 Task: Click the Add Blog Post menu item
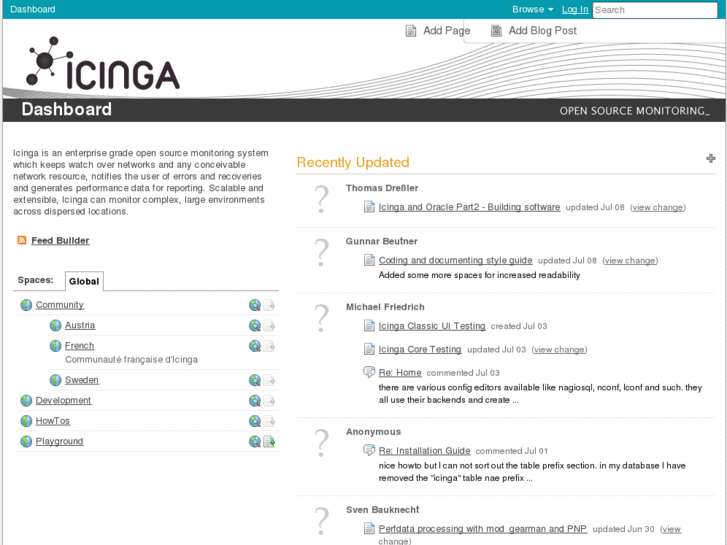pos(534,31)
